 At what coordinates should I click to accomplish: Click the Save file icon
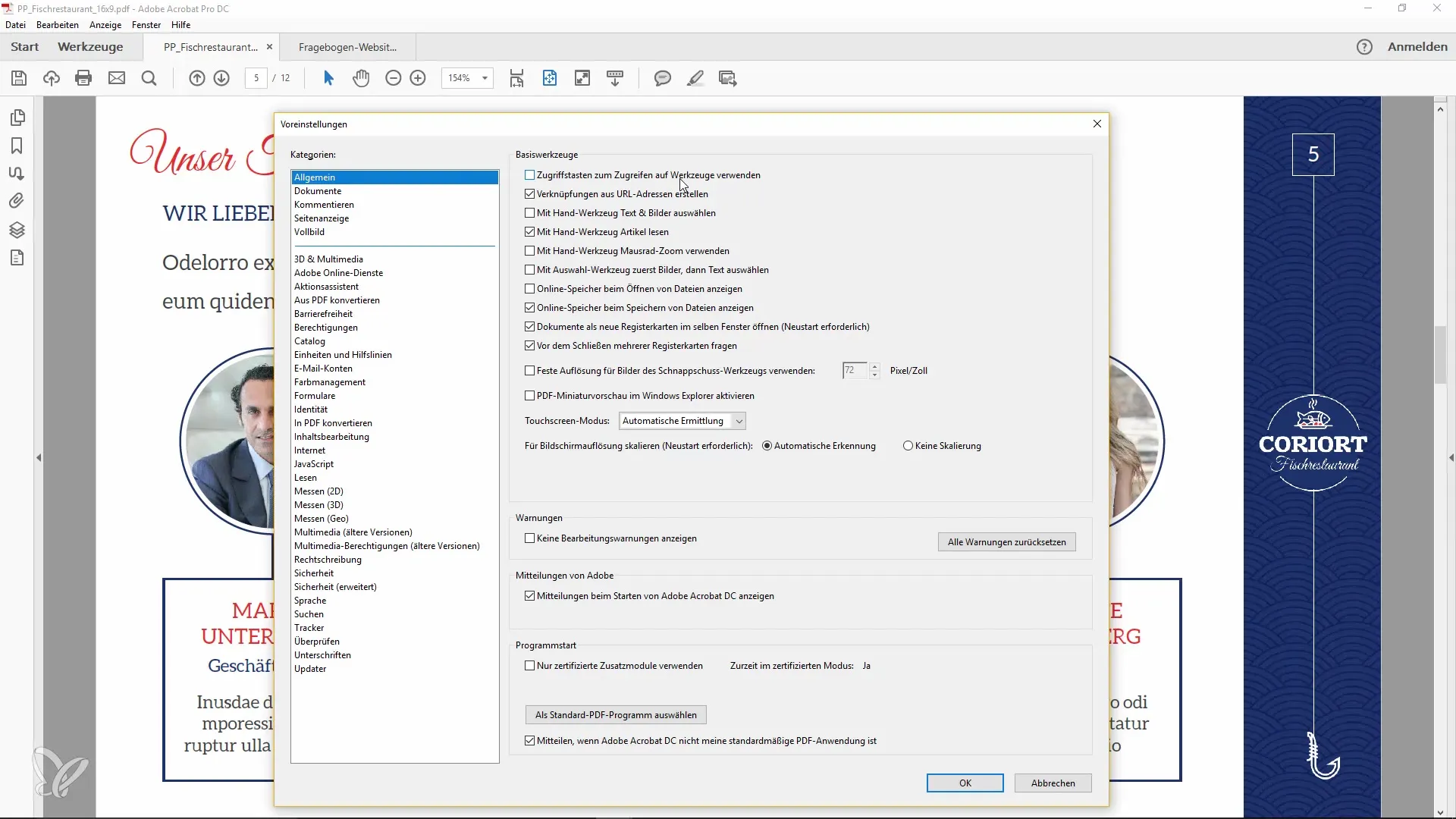(19, 78)
